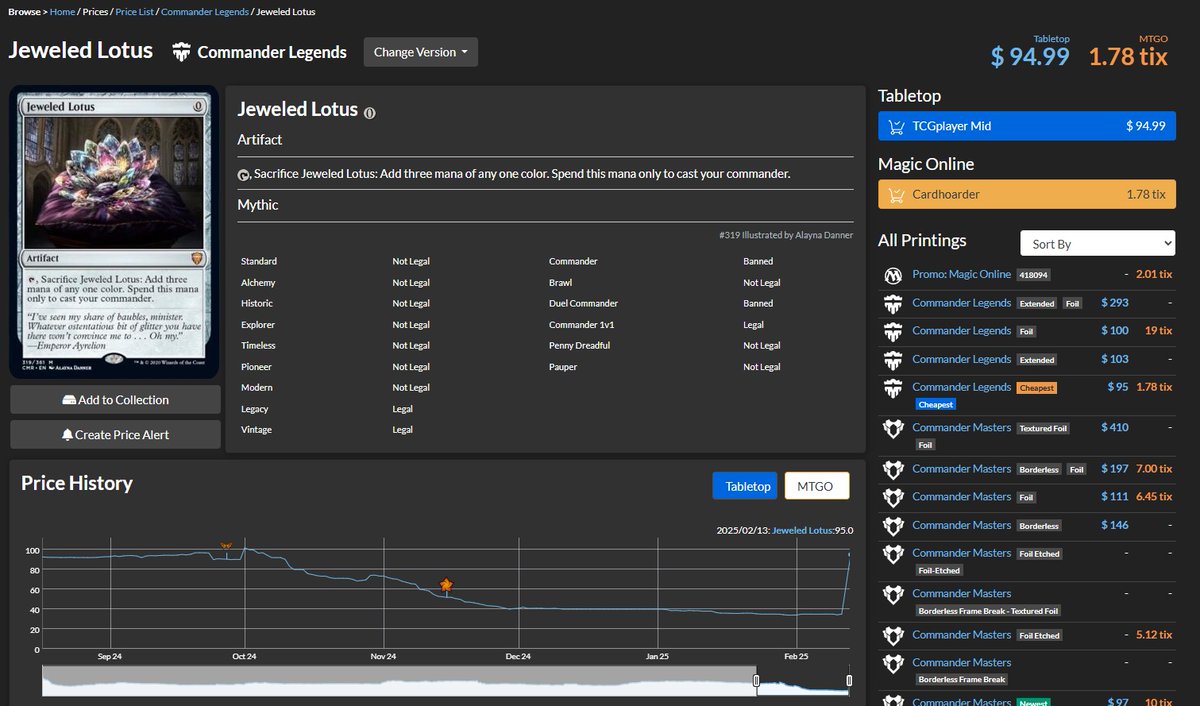
Task: Click Legal status next to Vintage
Action: pos(402,430)
